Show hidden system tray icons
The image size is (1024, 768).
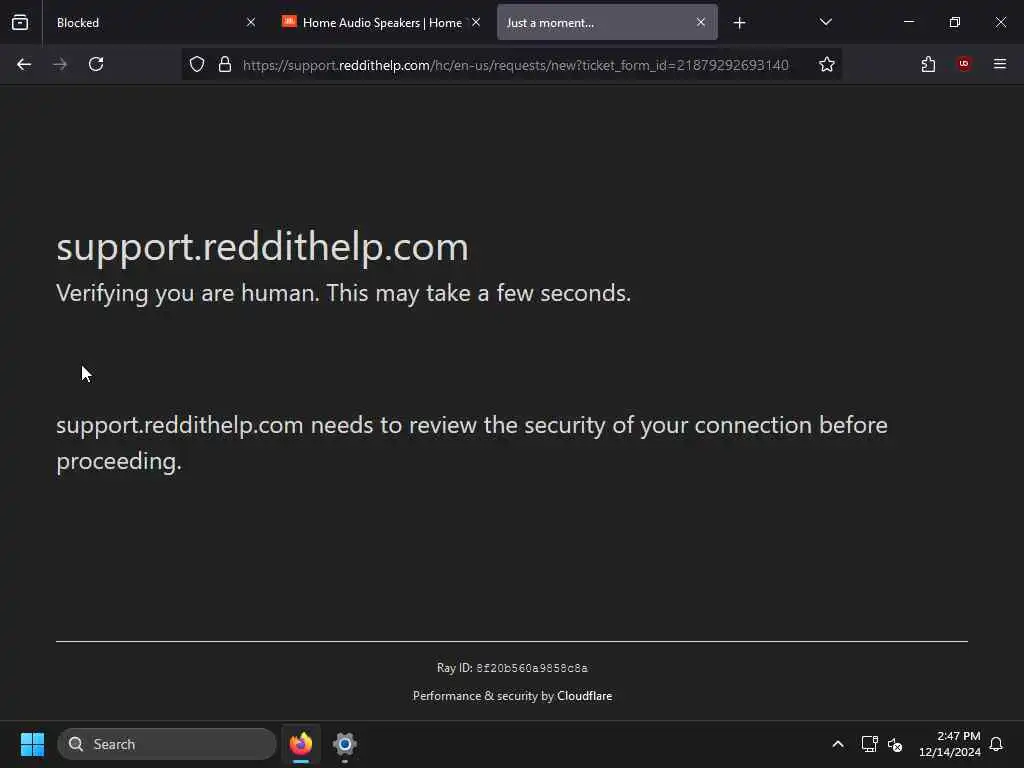point(838,744)
